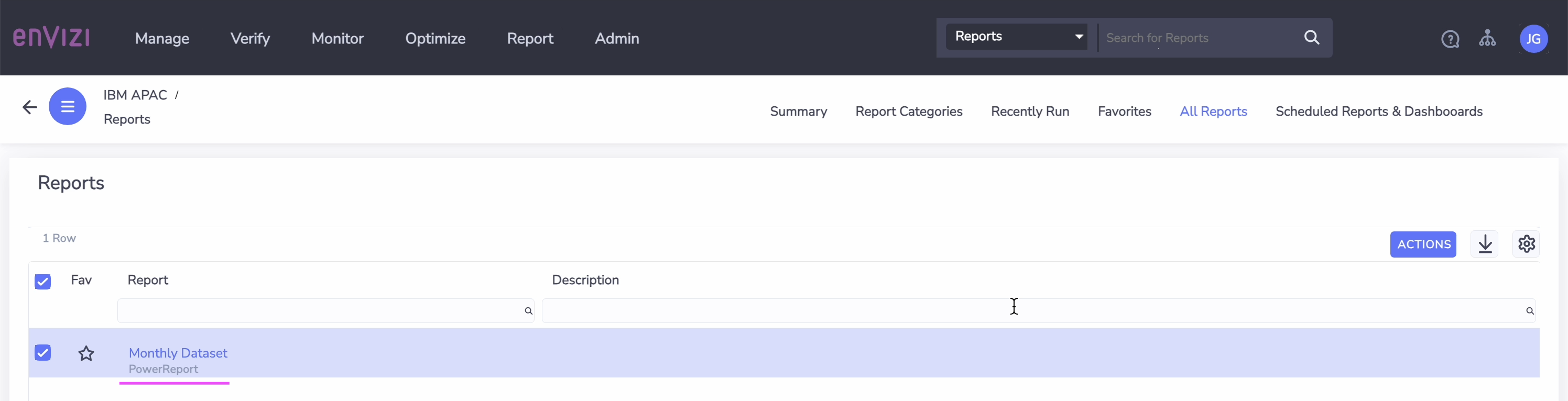Click the ACTIONS button

coord(1423,244)
